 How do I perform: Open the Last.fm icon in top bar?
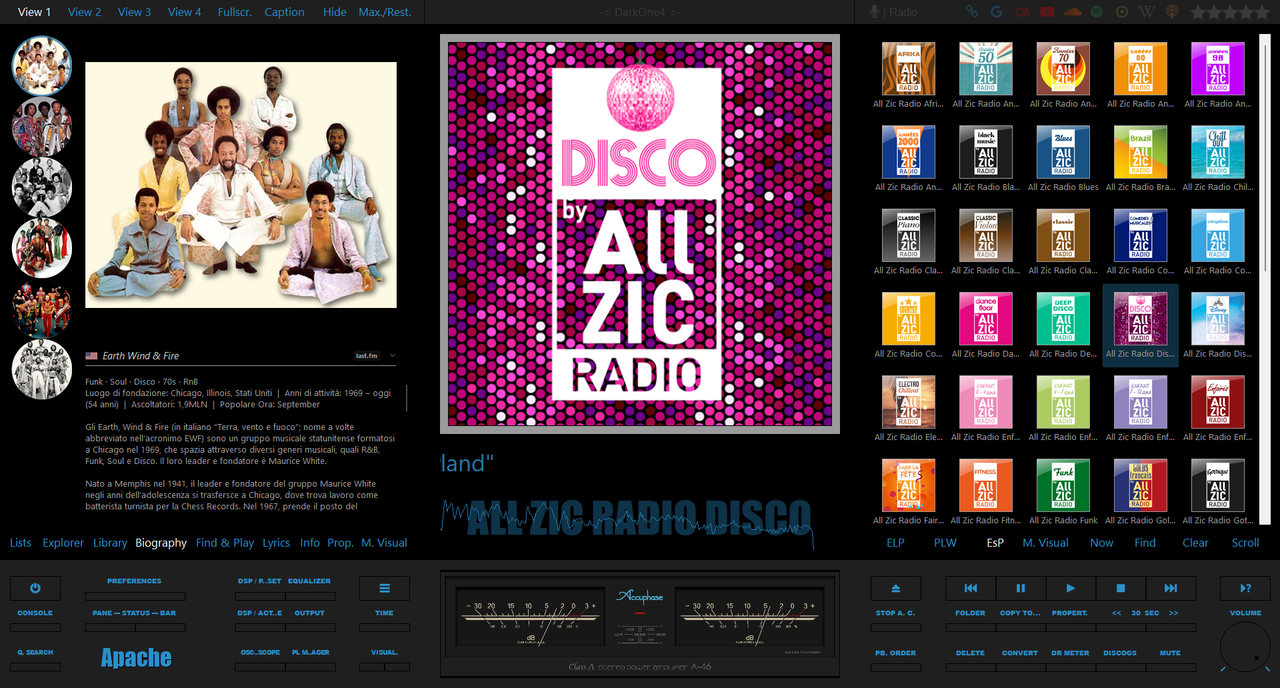[1021, 12]
